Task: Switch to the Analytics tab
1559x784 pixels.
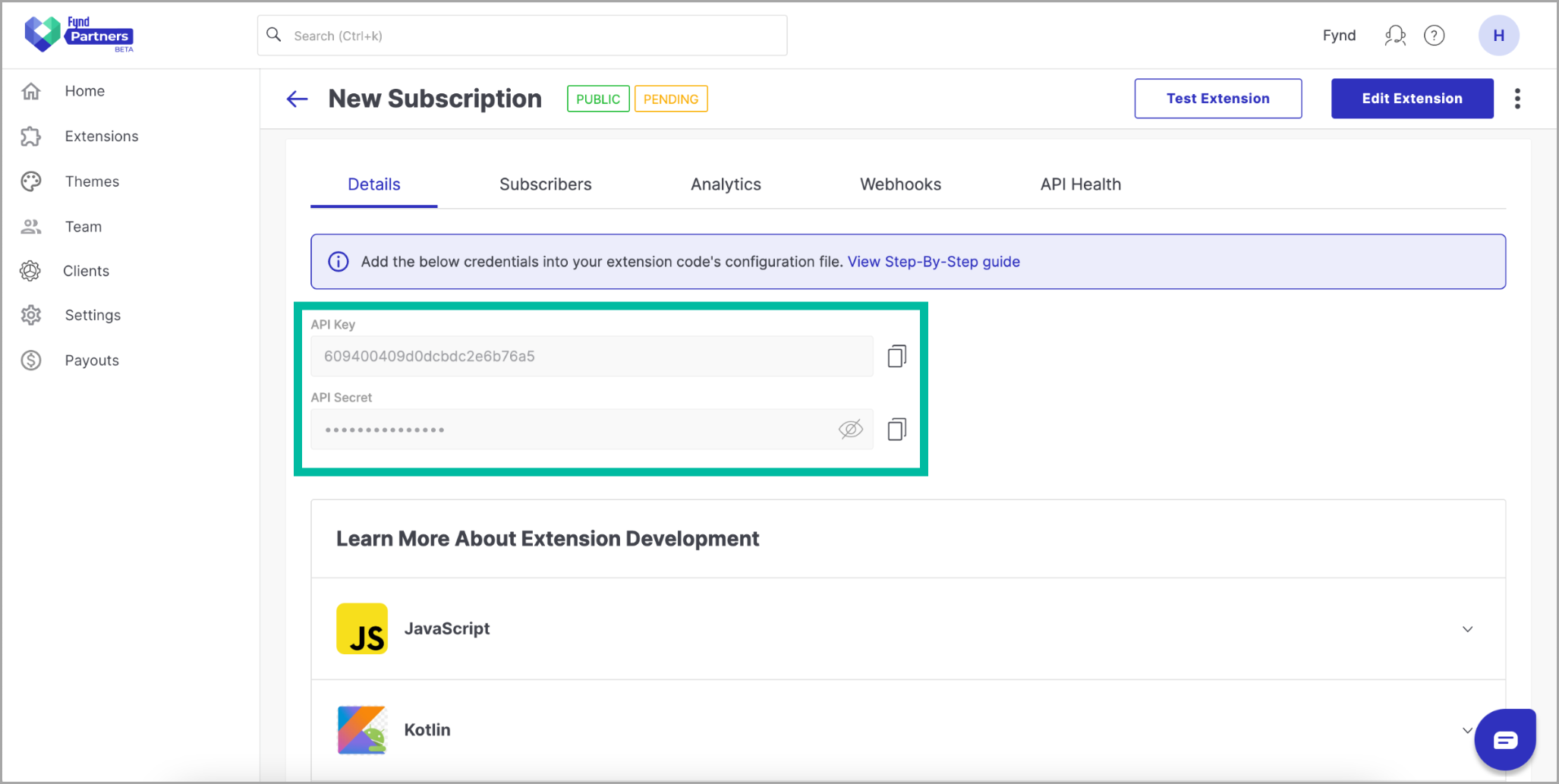Action: click(726, 184)
